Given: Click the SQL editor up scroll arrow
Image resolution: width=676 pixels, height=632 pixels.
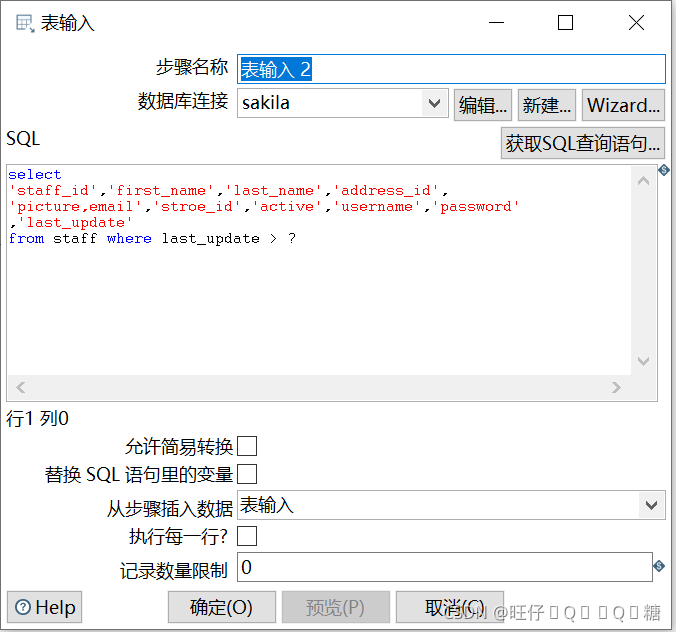Looking at the screenshot, I should (x=644, y=181).
